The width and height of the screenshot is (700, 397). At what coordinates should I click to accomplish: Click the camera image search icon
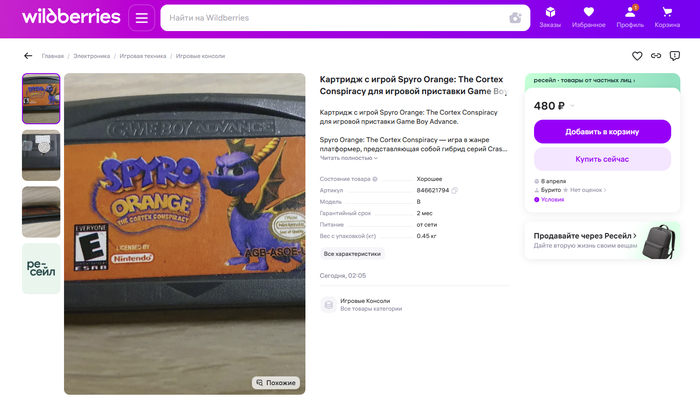515,18
